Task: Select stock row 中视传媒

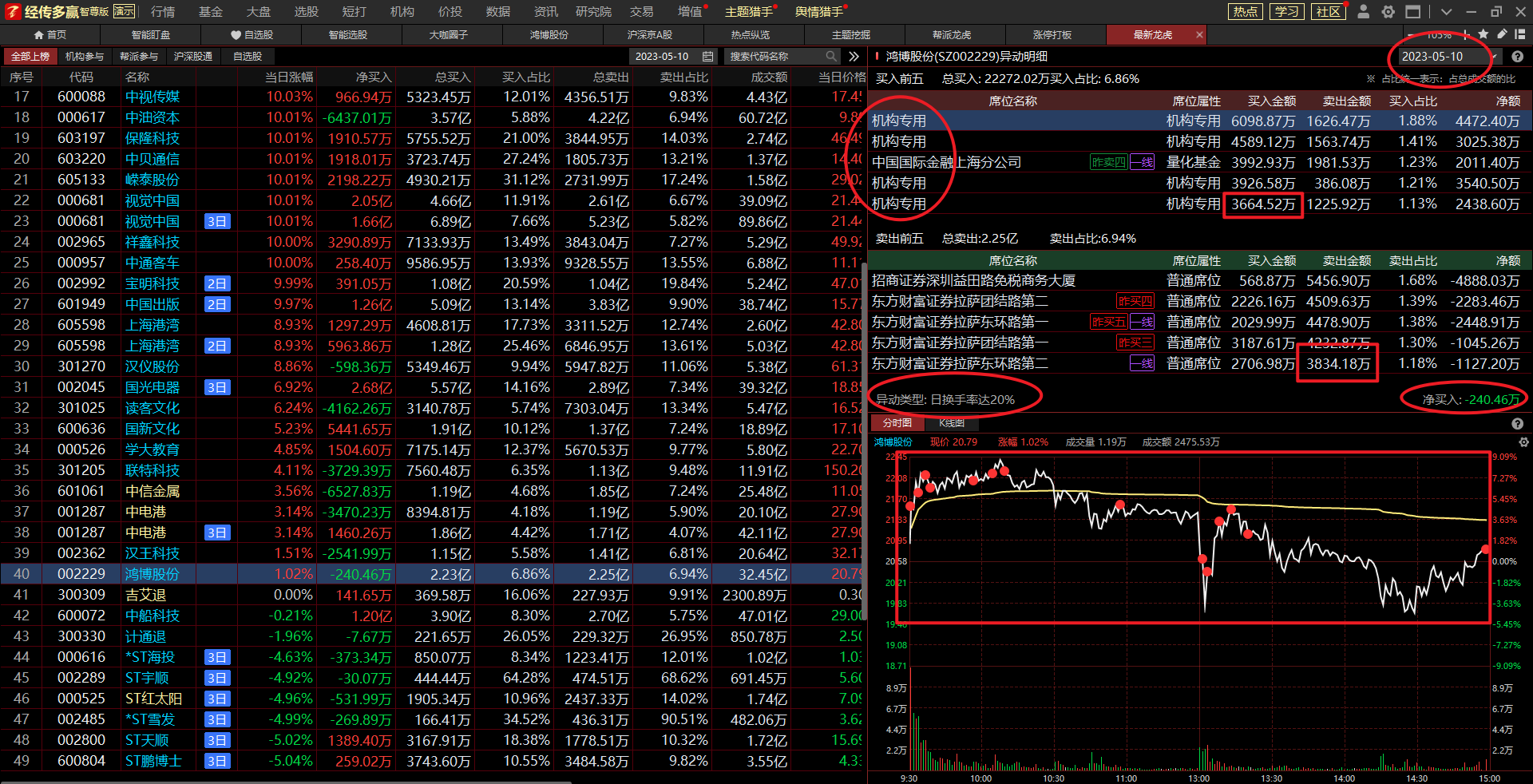Action: point(433,97)
